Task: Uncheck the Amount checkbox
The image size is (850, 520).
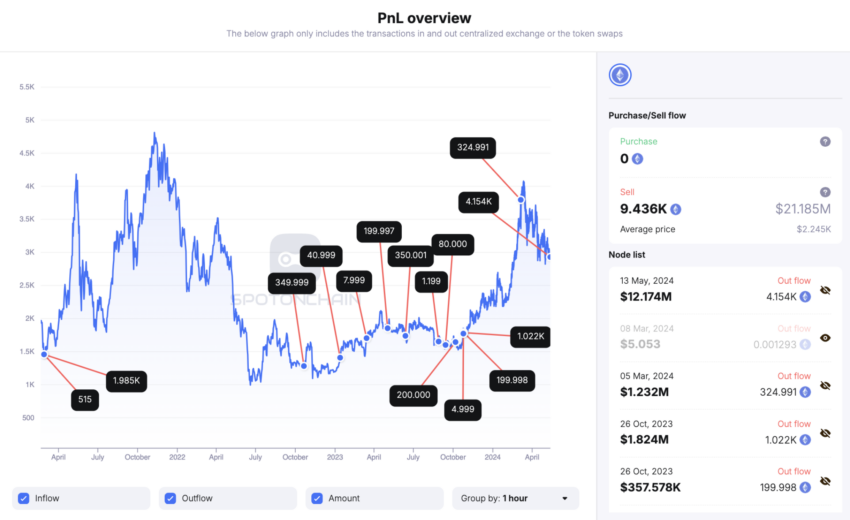Action: pyautogui.click(x=317, y=498)
